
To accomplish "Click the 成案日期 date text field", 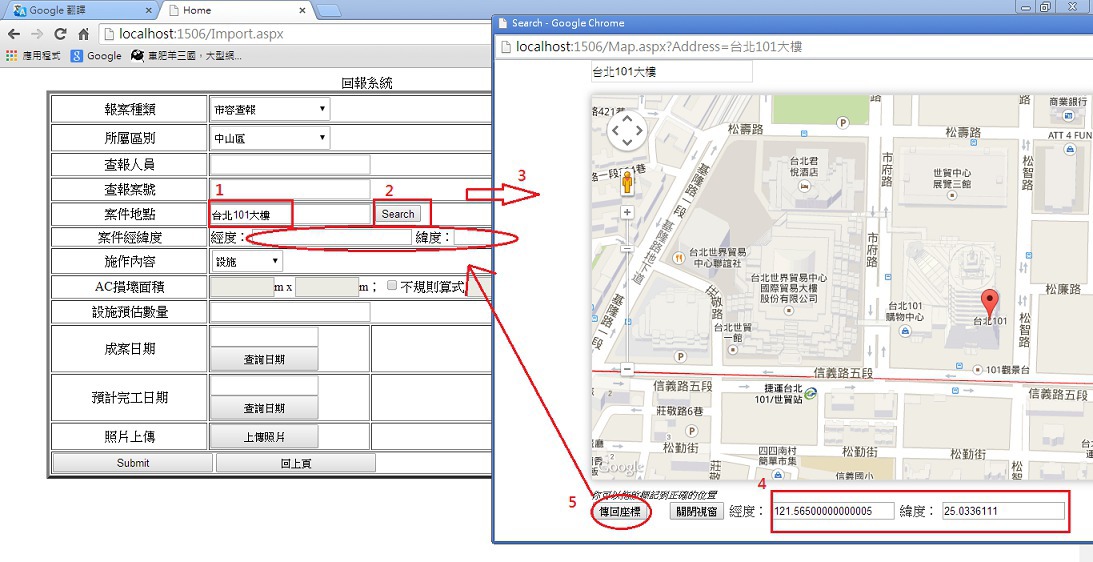I will (263, 337).
